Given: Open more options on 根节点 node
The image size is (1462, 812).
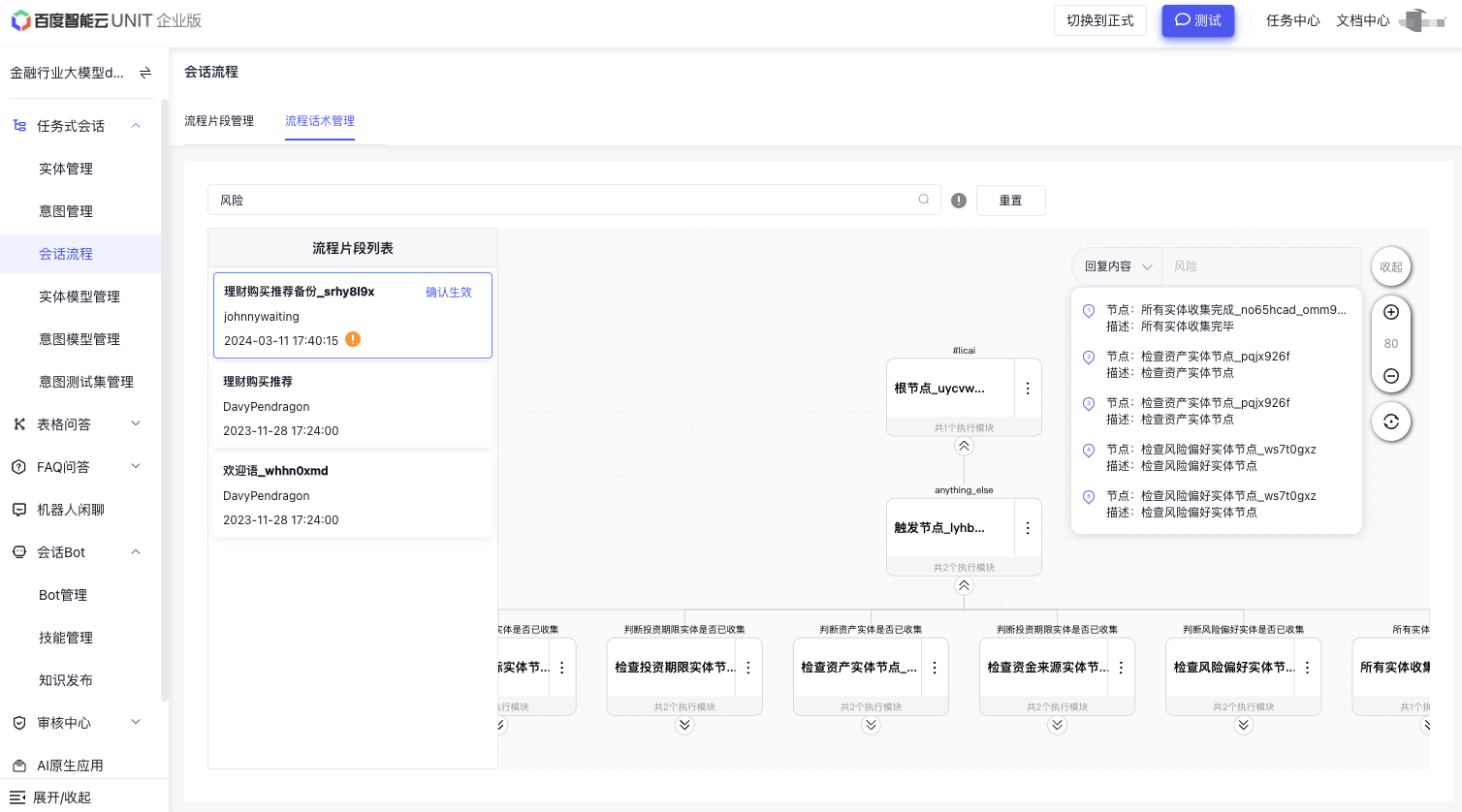Looking at the screenshot, I should (x=1028, y=388).
